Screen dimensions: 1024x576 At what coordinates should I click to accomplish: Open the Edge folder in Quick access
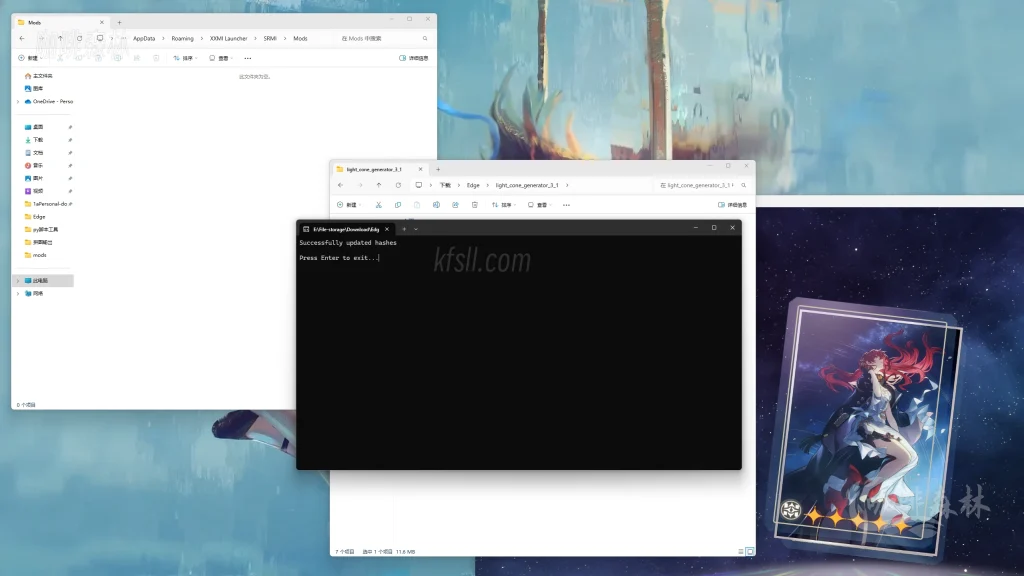click(39, 216)
